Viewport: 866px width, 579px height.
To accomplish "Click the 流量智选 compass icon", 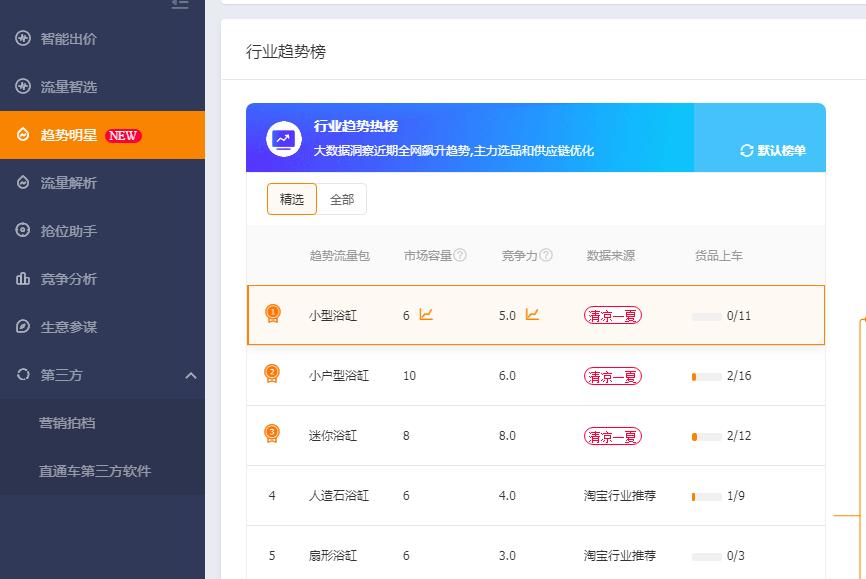I will (x=23, y=87).
